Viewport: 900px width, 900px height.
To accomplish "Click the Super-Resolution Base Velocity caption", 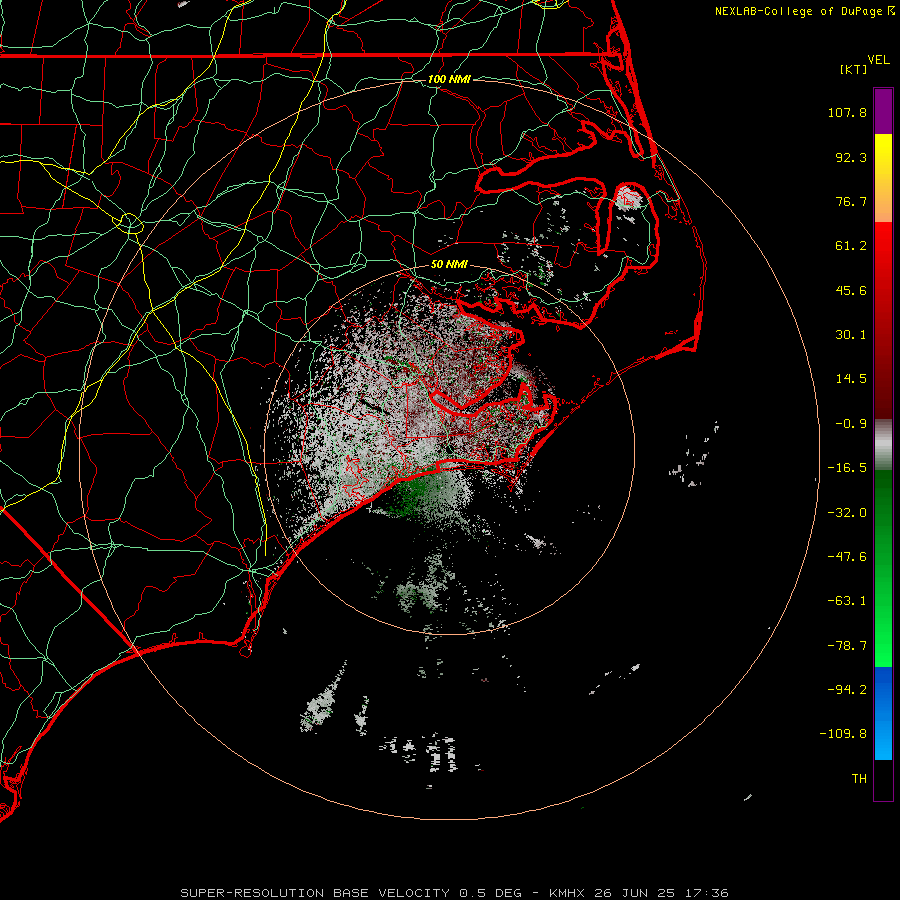I will pos(455,893).
